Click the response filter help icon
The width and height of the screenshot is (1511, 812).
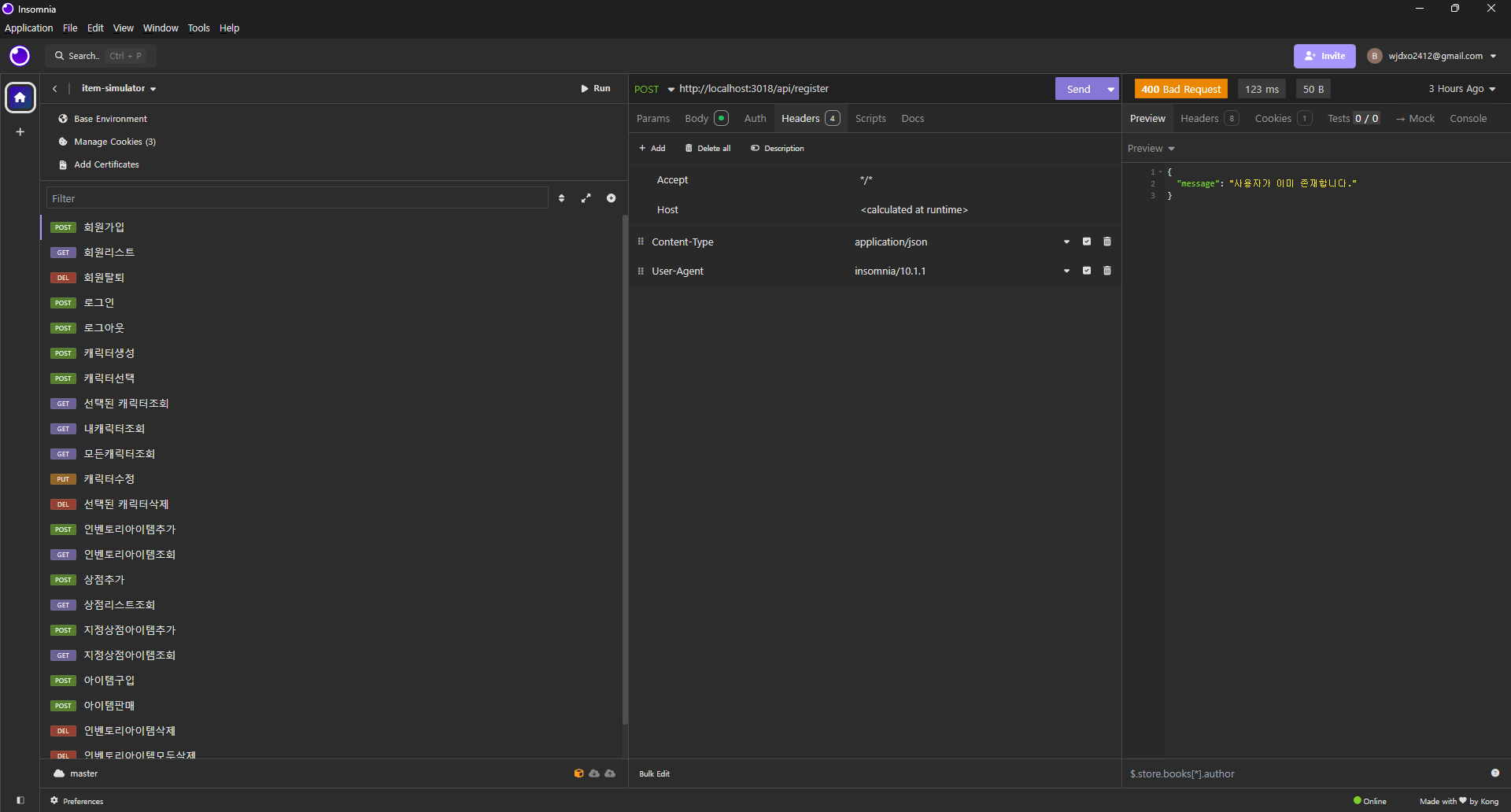[x=1495, y=773]
